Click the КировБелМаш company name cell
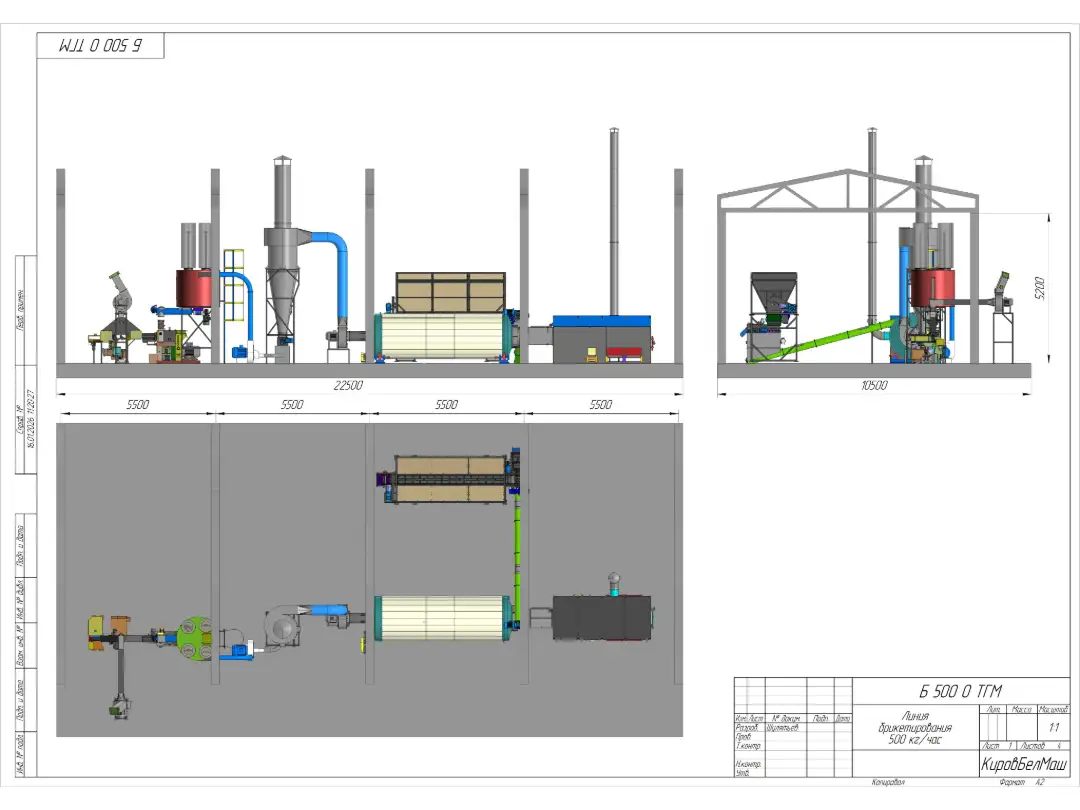The width and height of the screenshot is (1080, 810). (1023, 765)
